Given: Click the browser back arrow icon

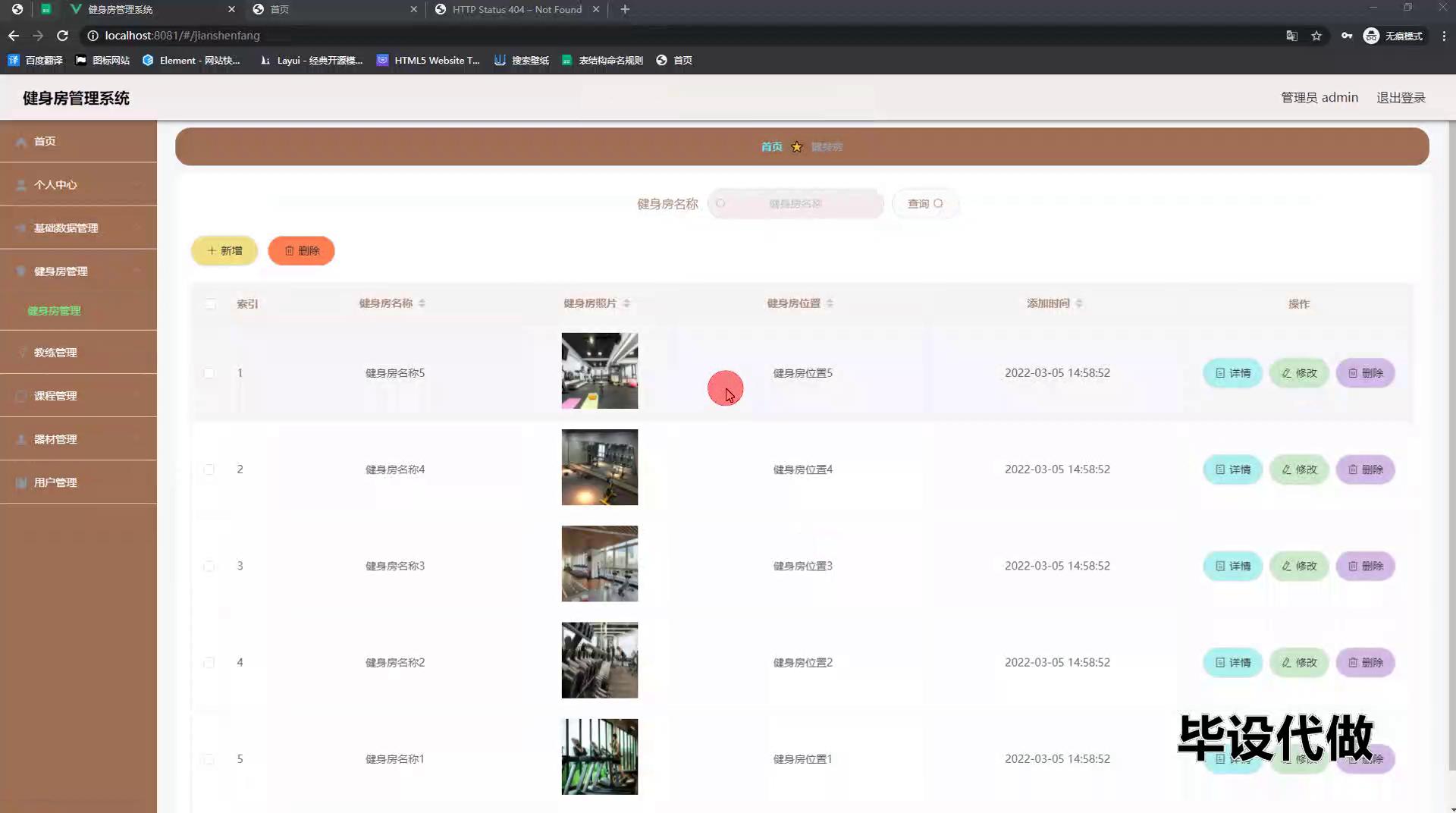Looking at the screenshot, I should pyautogui.click(x=14, y=36).
